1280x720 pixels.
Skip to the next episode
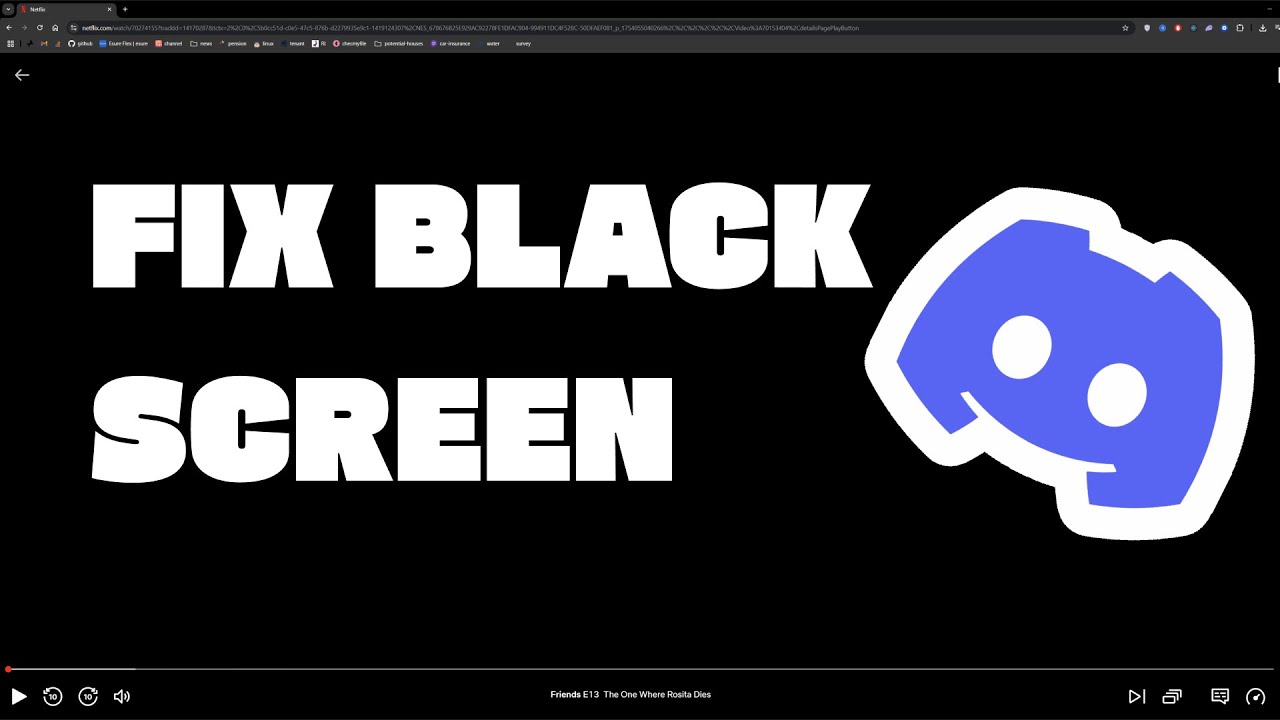click(x=1137, y=696)
